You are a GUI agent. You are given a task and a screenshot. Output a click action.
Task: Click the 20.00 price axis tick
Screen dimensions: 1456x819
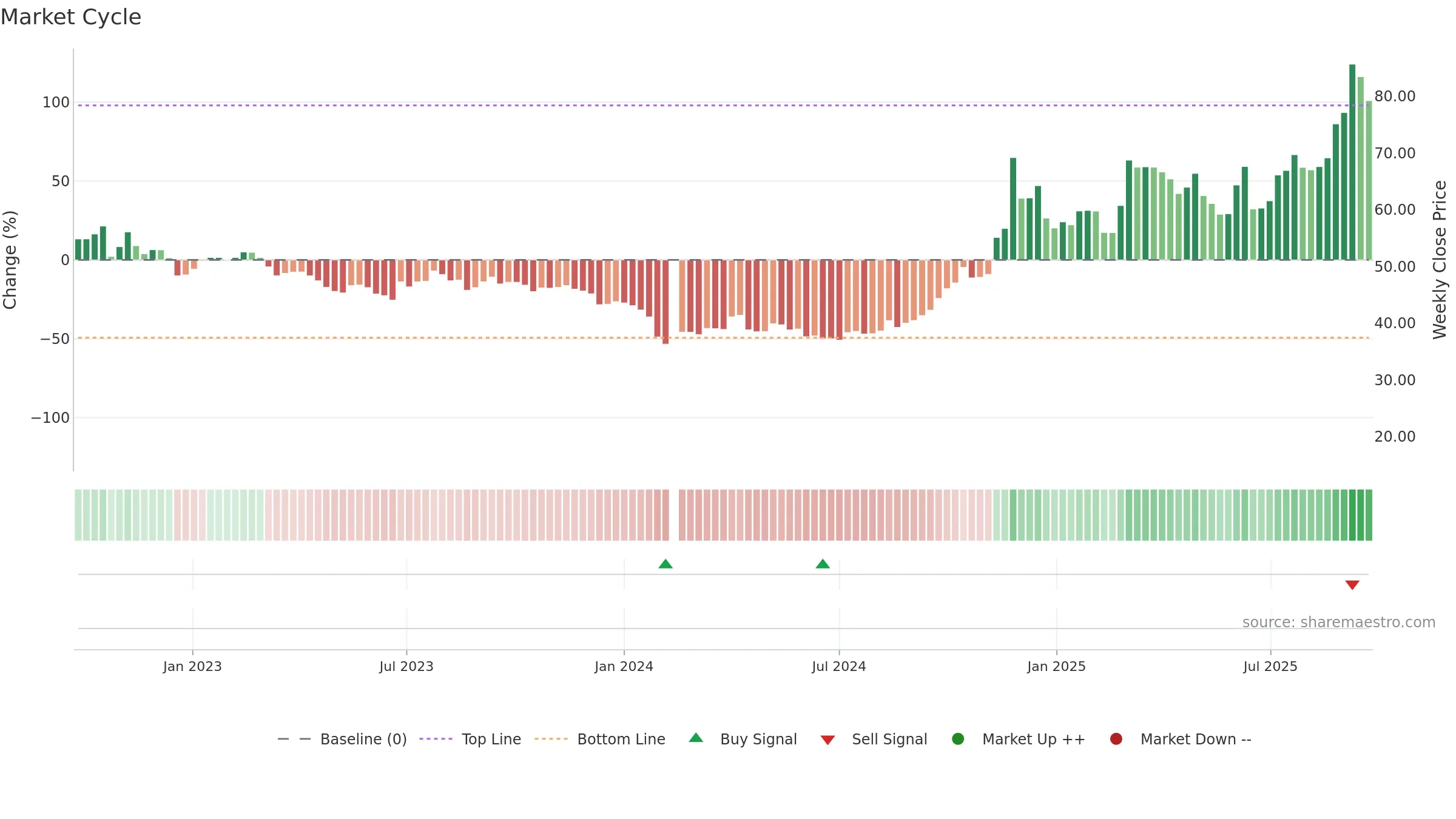coord(1395,437)
